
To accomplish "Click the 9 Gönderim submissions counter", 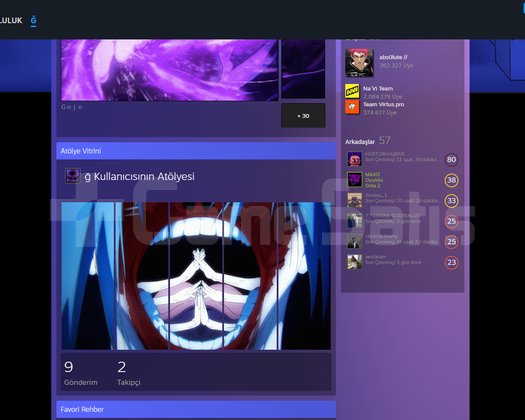I will point(81,372).
